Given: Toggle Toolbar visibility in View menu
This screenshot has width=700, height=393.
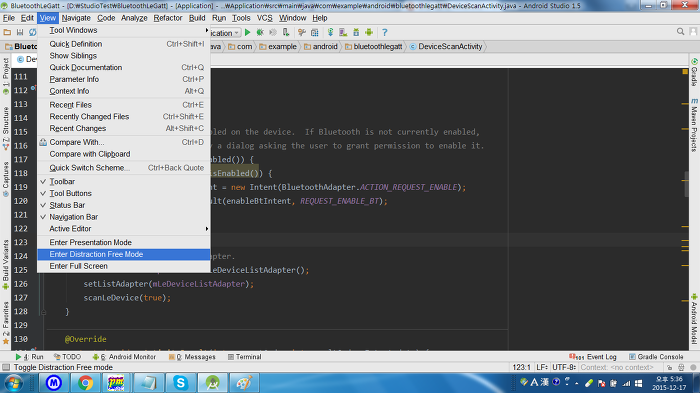Looking at the screenshot, I should pyautogui.click(x=124, y=181).
